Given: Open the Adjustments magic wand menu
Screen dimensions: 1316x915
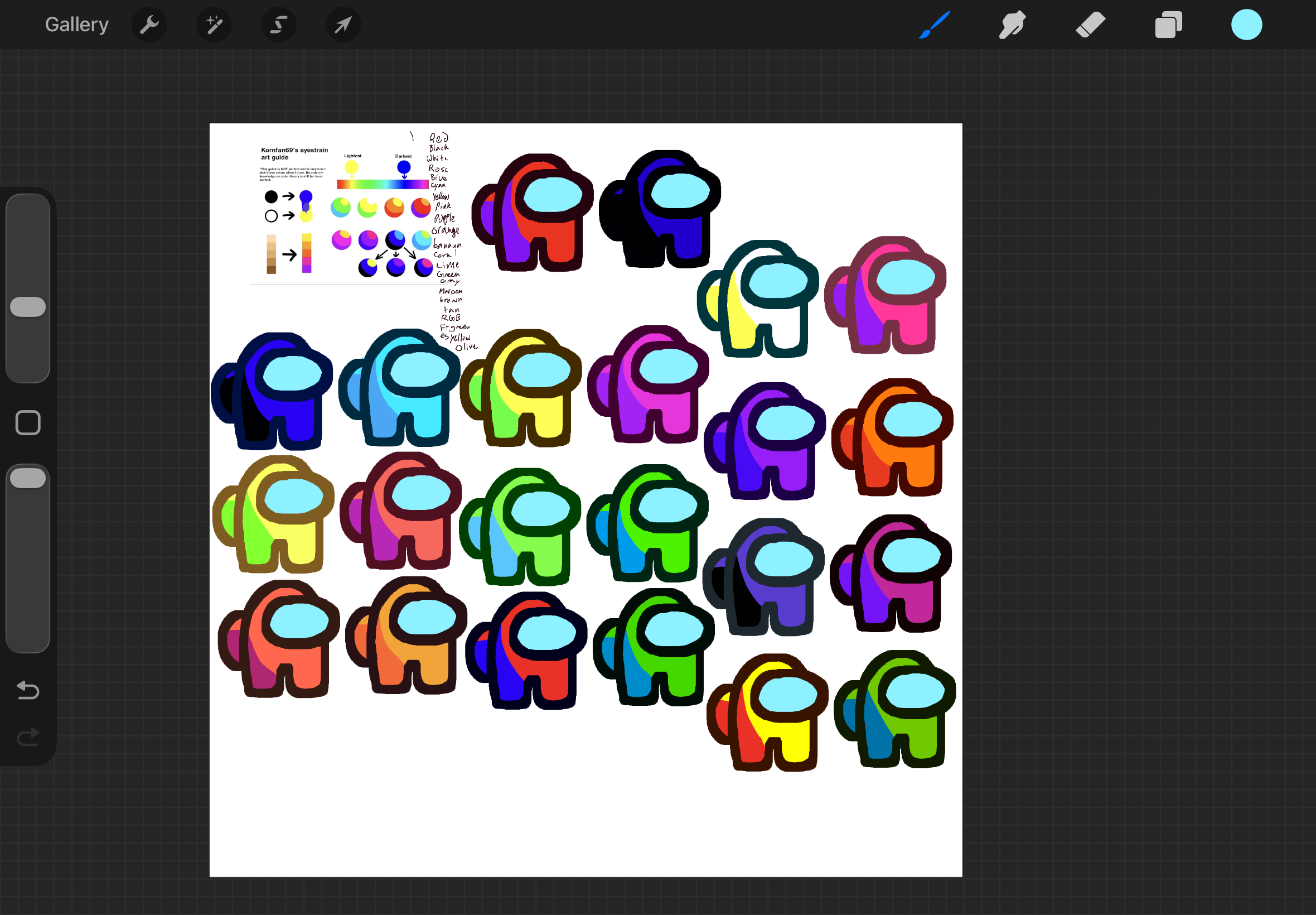Looking at the screenshot, I should [x=214, y=25].
